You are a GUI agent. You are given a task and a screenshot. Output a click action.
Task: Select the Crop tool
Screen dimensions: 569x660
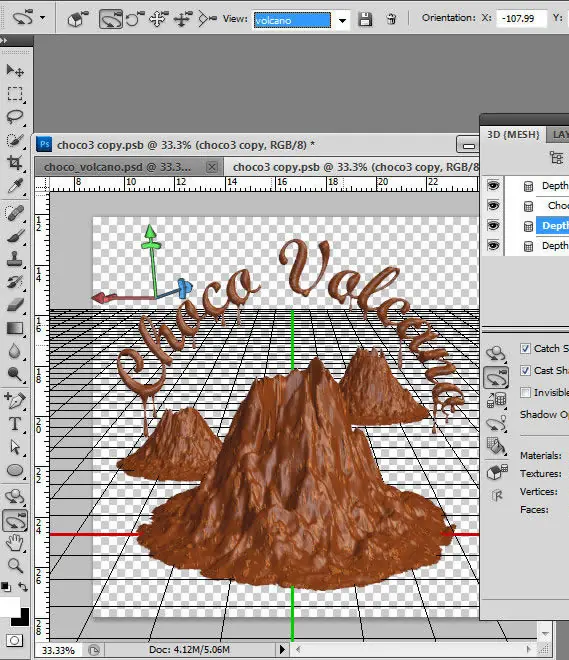point(15,162)
